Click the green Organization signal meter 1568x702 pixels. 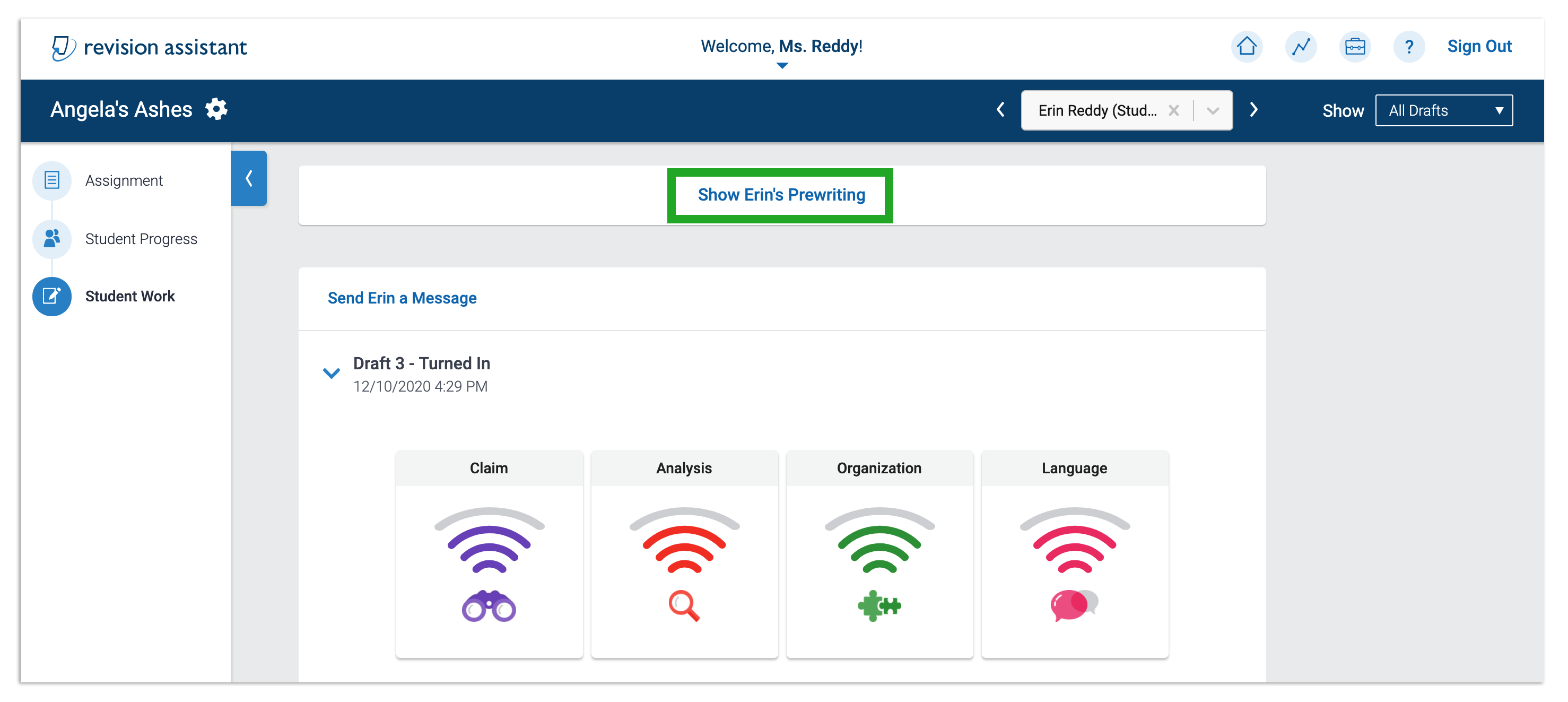point(879,540)
